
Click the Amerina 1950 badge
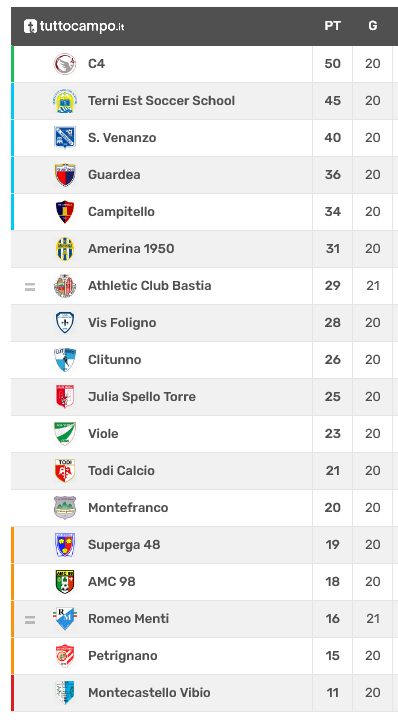coord(65,249)
